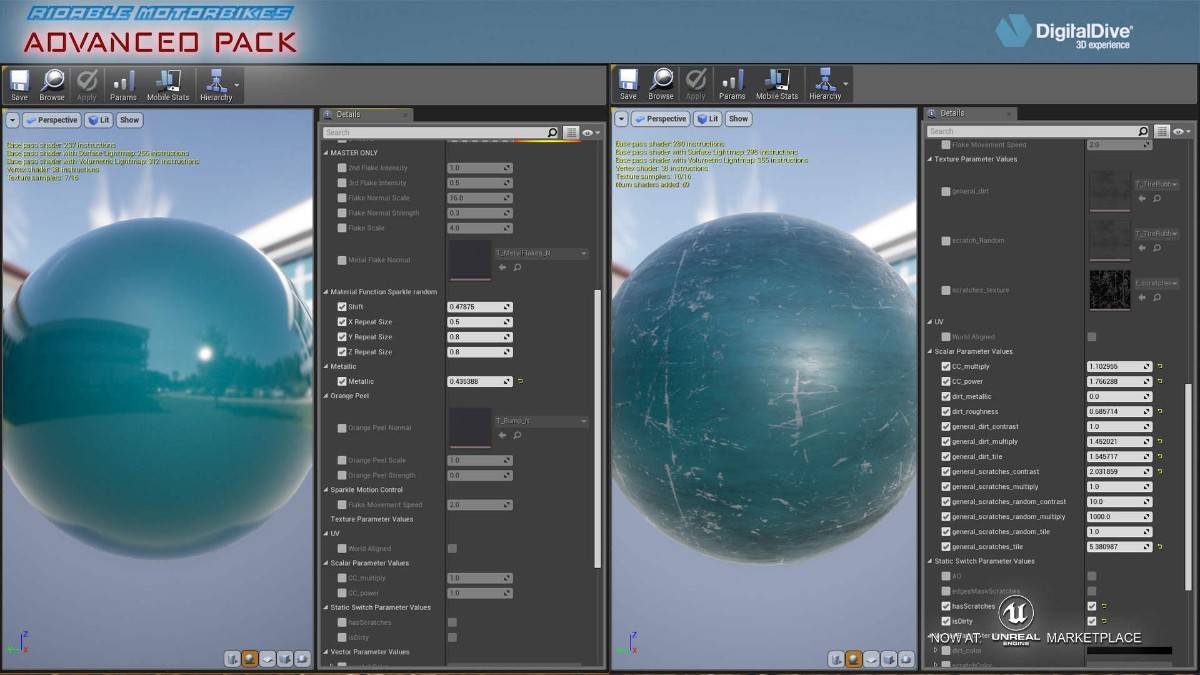Toggle property matrix view in left Details

(571, 132)
